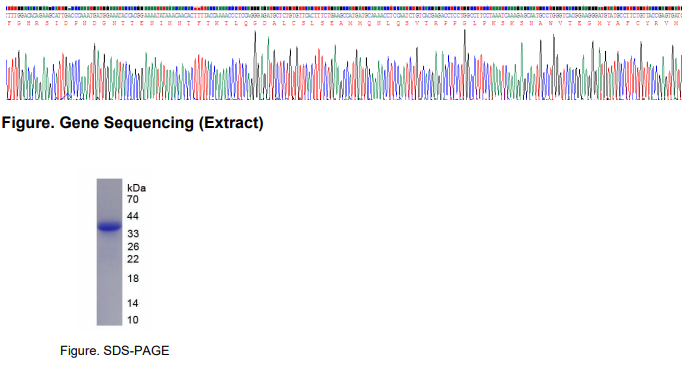Select the 22 kDa marker label
The image size is (686, 368).
[x=133, y=259]
